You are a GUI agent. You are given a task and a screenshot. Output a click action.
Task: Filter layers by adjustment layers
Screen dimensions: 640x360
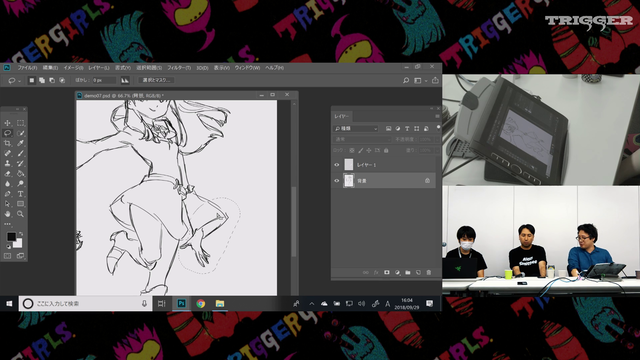[x=398, y=129]
